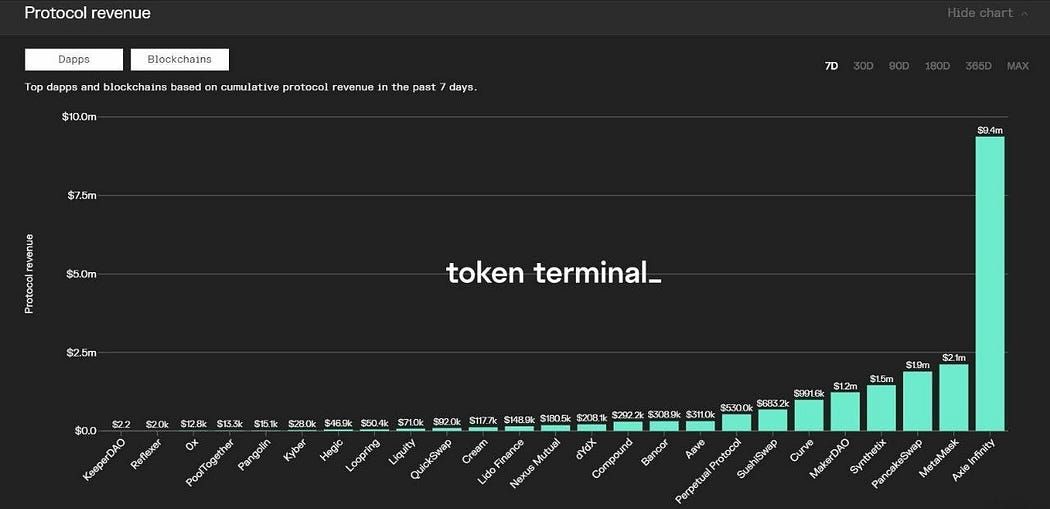Image resolution: width=1050 pixels, height=509 pixels.
Task: Select the Blockchains button
Action: click(x=179, y=59)
